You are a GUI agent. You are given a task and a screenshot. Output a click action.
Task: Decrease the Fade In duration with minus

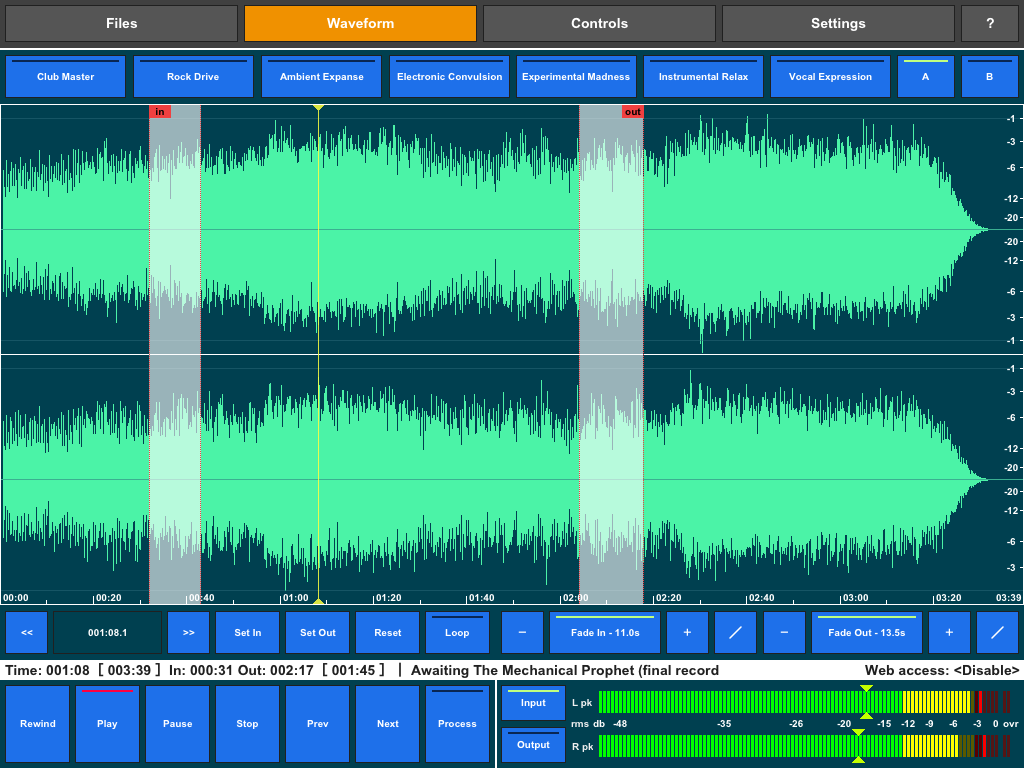522,633
